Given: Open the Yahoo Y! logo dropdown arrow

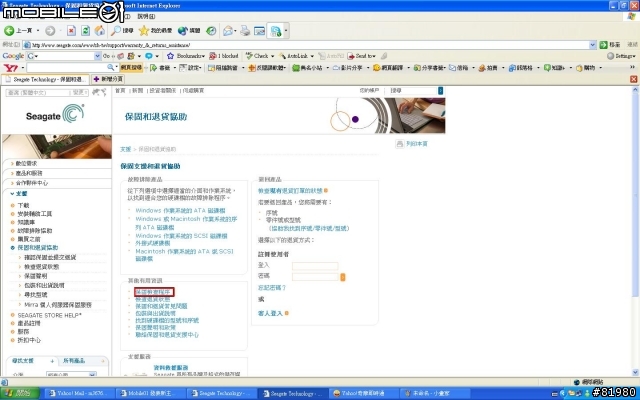Looking at the screenshot, I should (22, 68).
